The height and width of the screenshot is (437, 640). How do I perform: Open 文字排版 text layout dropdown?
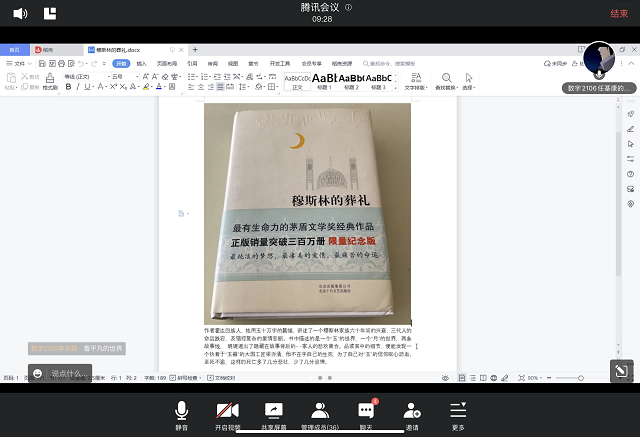coord(416,81)
